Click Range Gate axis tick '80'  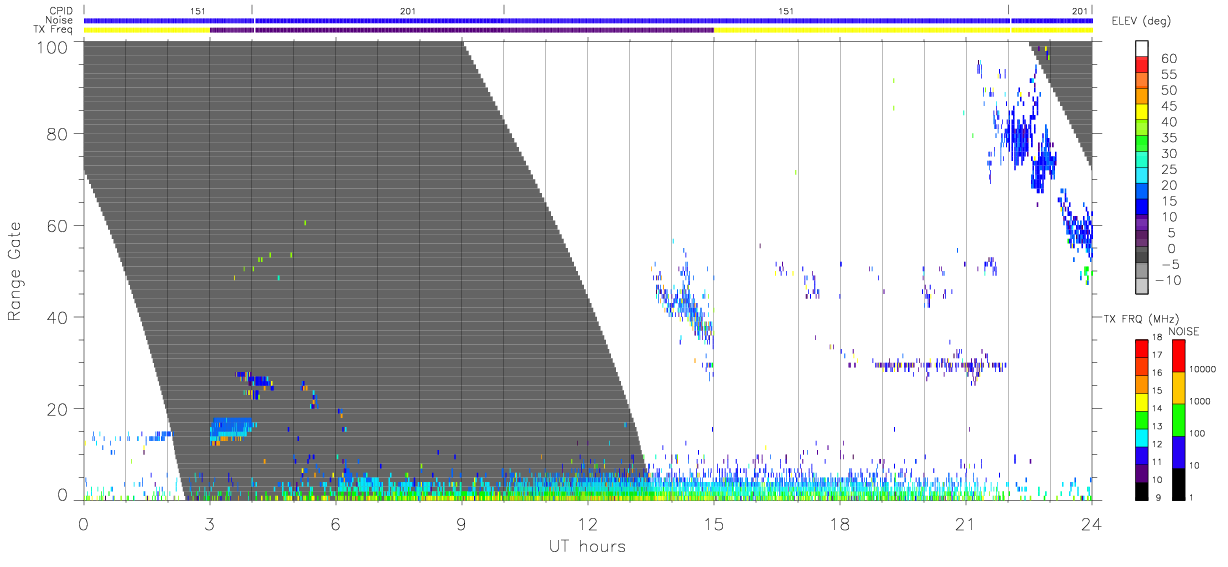(x=56, y=134)
